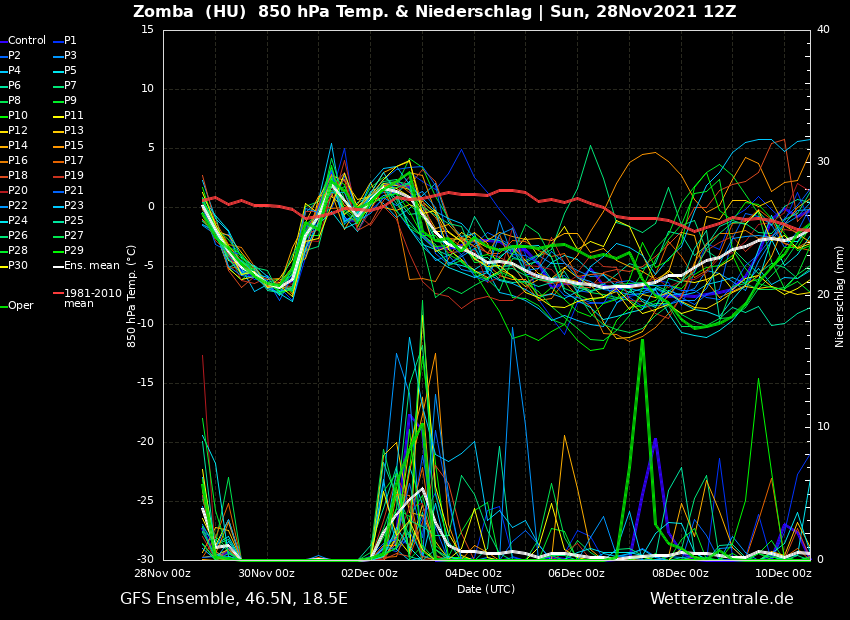Select the Oper legend entry
850x620 pixels.
tap(20, 306)
